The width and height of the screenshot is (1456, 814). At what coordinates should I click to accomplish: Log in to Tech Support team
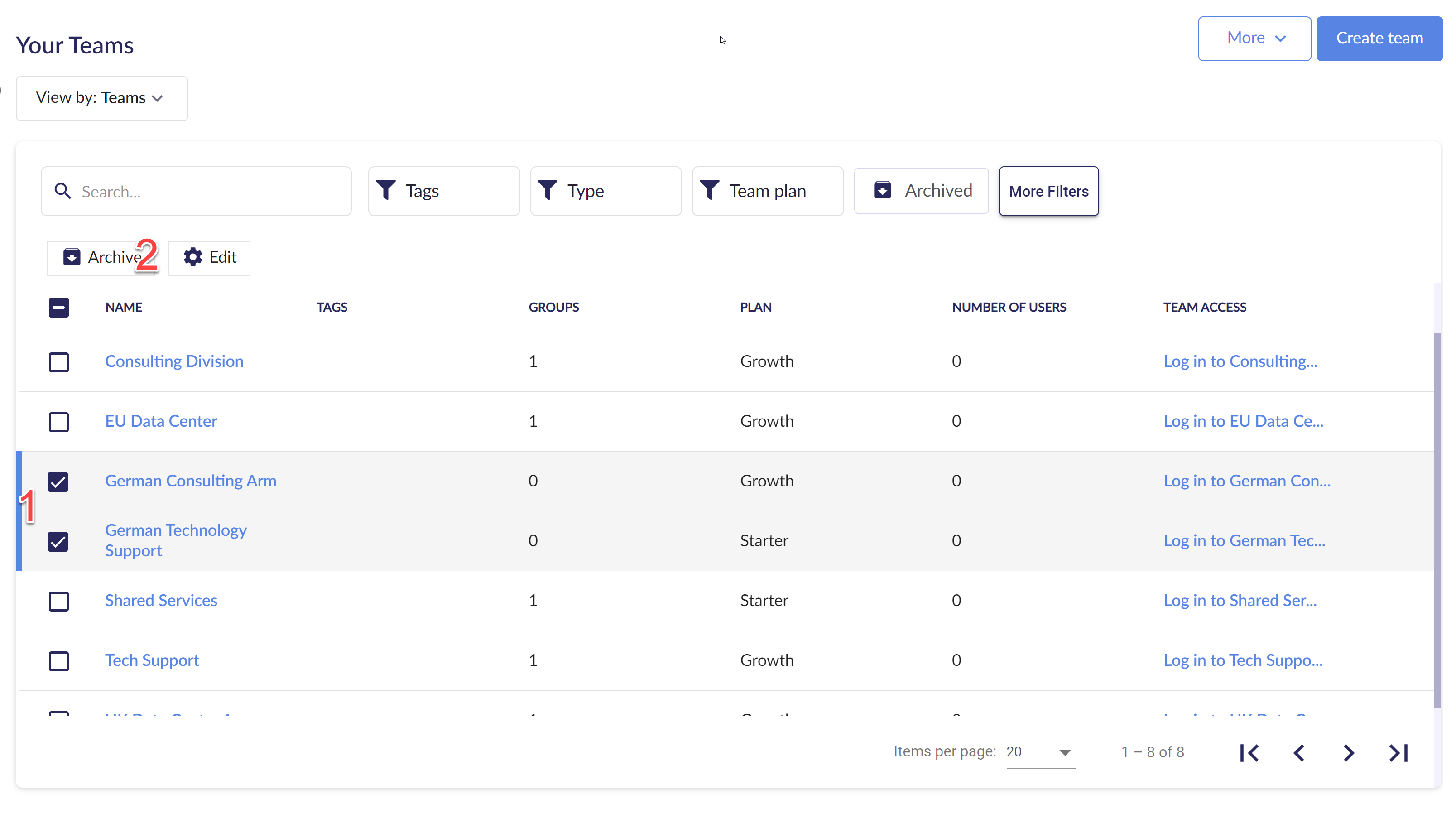[1243, 660]
